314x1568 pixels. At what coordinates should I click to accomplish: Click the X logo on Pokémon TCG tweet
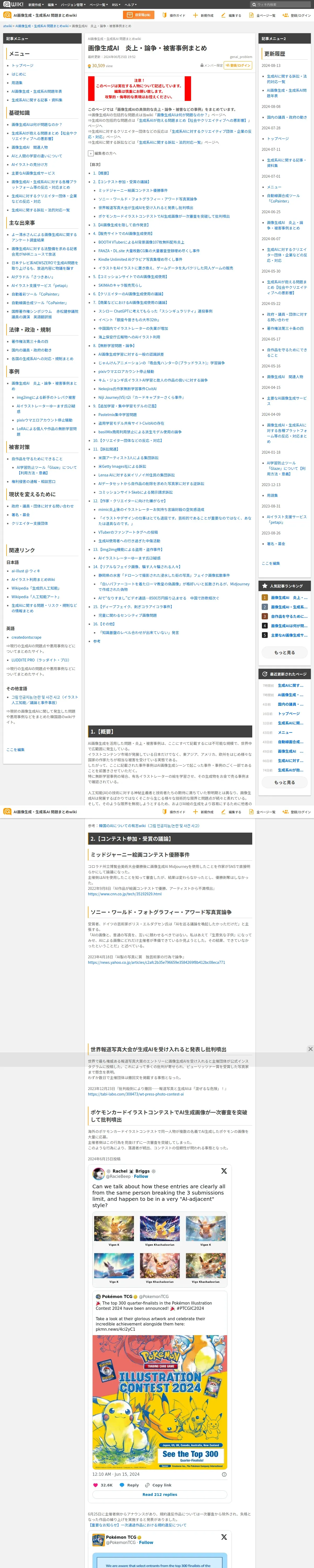point(224,1537)
